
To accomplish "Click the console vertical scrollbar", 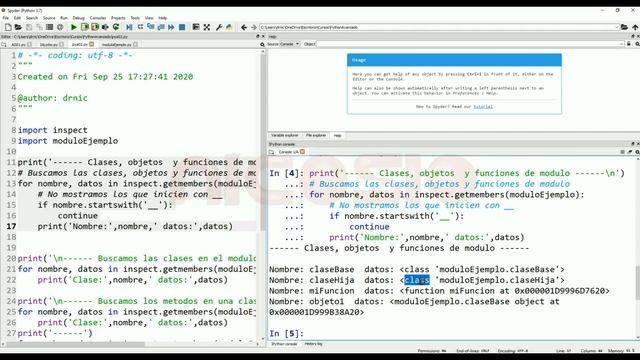I will (638, 282).
